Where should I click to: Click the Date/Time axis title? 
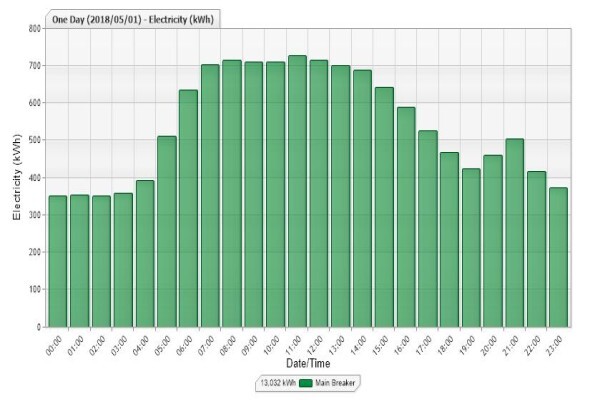[x=308, y=363]
